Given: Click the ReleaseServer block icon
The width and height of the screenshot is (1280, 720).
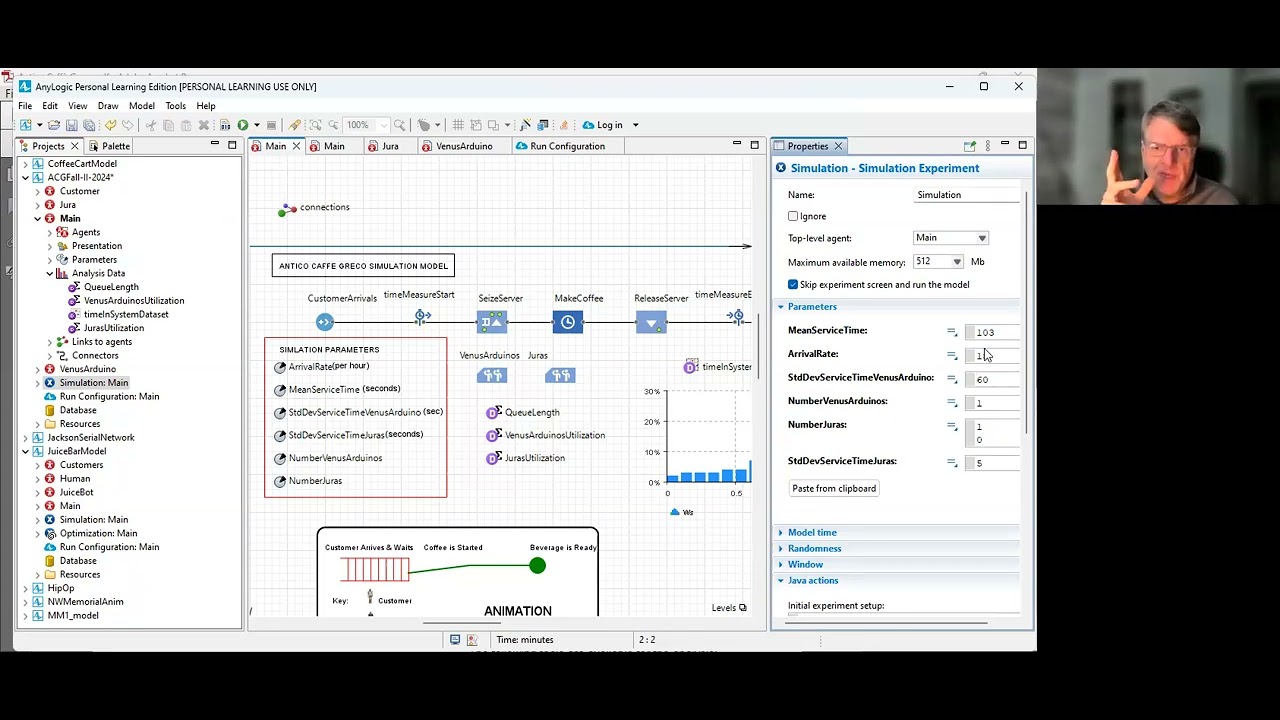Looking at the screenshot, I should [x=651, y=322].
